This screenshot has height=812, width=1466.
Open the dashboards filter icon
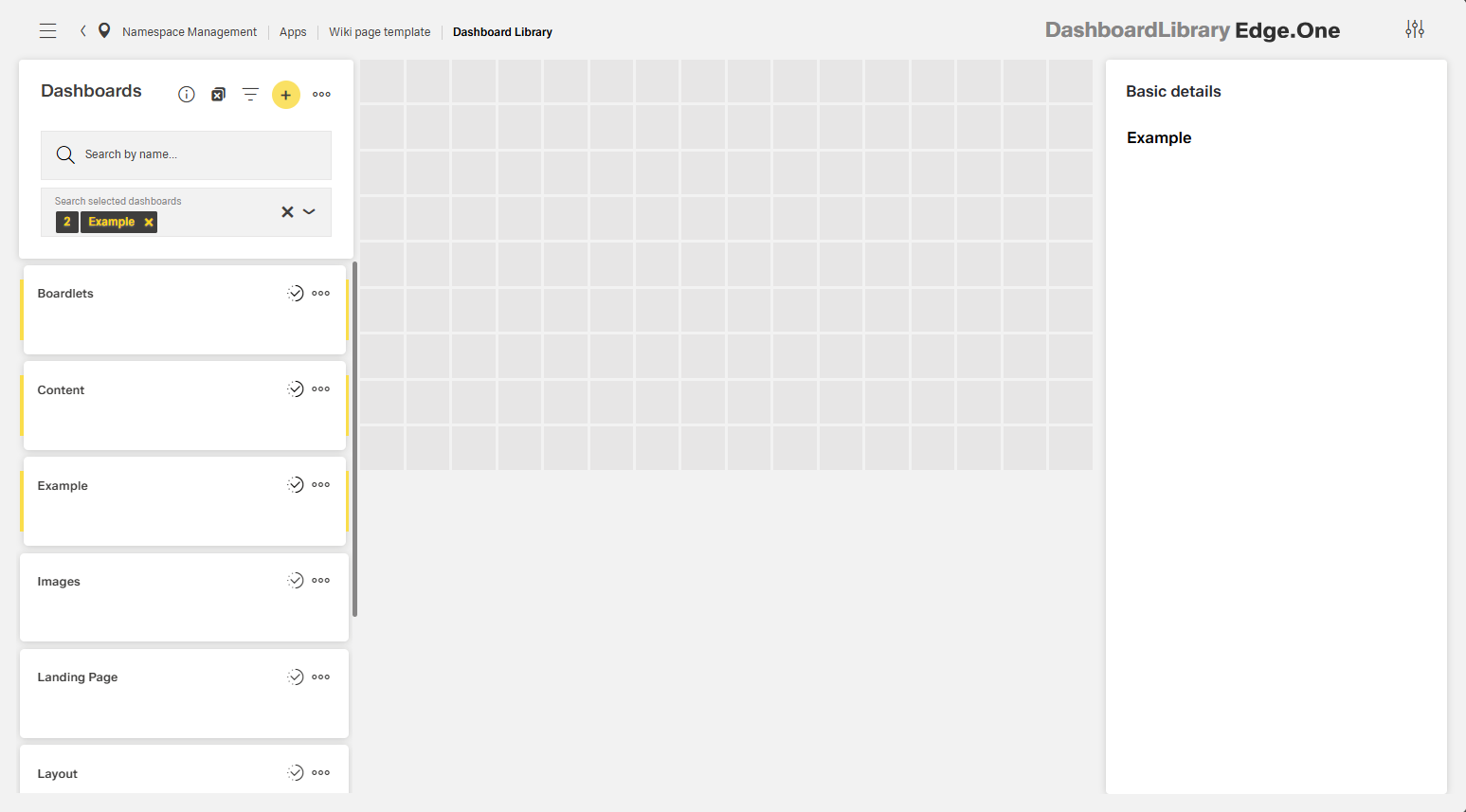click(x=250, y=95)
